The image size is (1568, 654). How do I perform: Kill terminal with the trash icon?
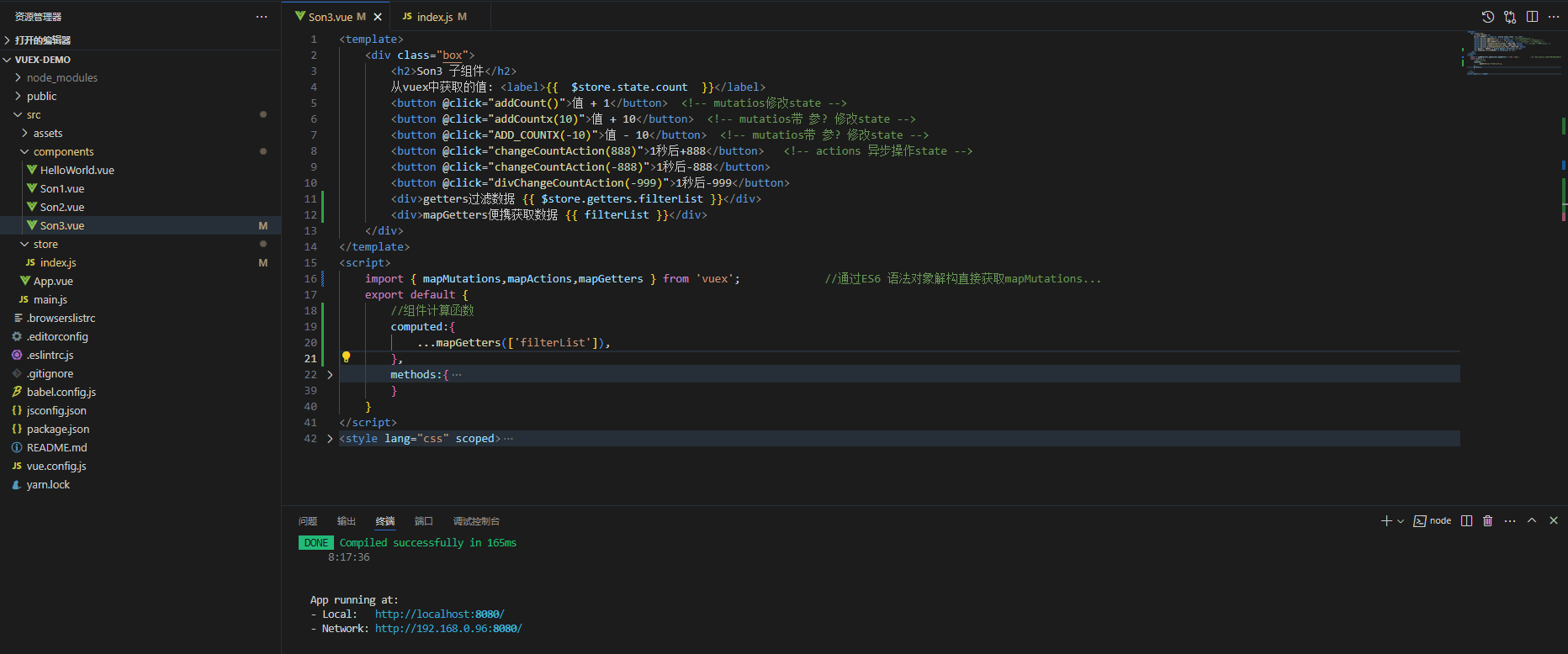tap(1488, 521)
